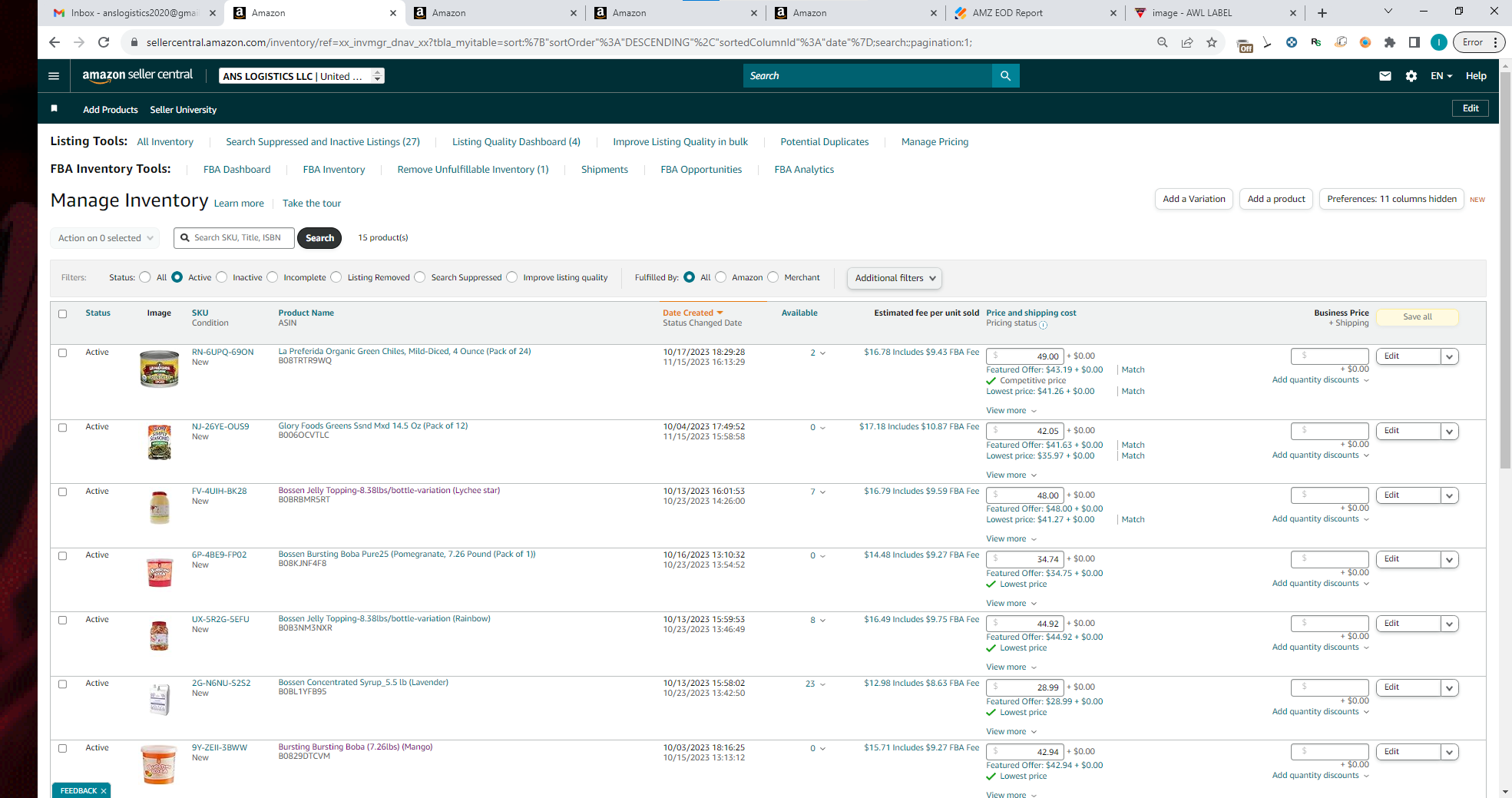Click the black Search button for SKU search
The width and height of the screenshot is (1512, 798).
click(x=319, y=238)
